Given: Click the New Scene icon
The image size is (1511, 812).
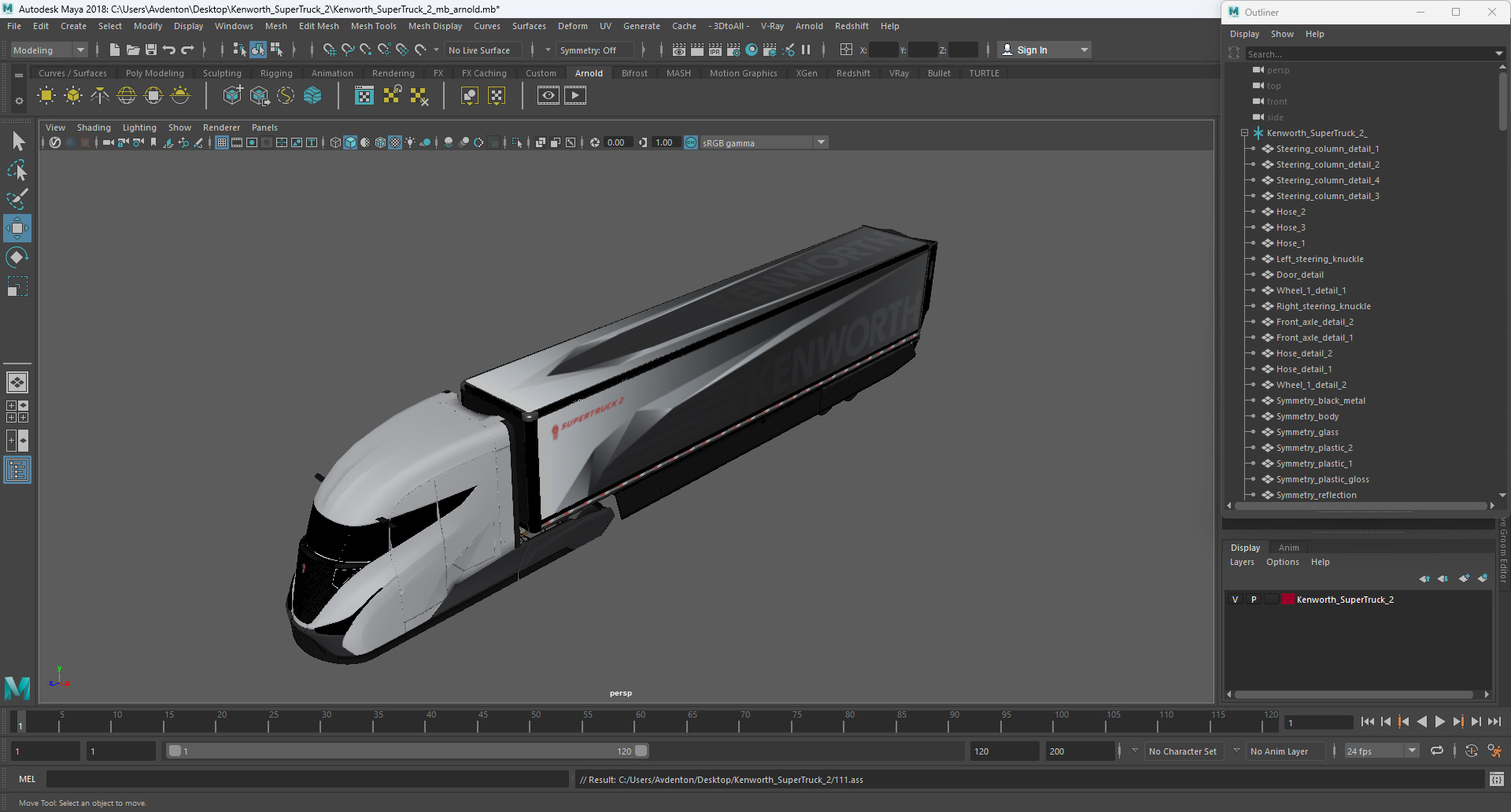Looking at the screenshot, I should (115, 50).
